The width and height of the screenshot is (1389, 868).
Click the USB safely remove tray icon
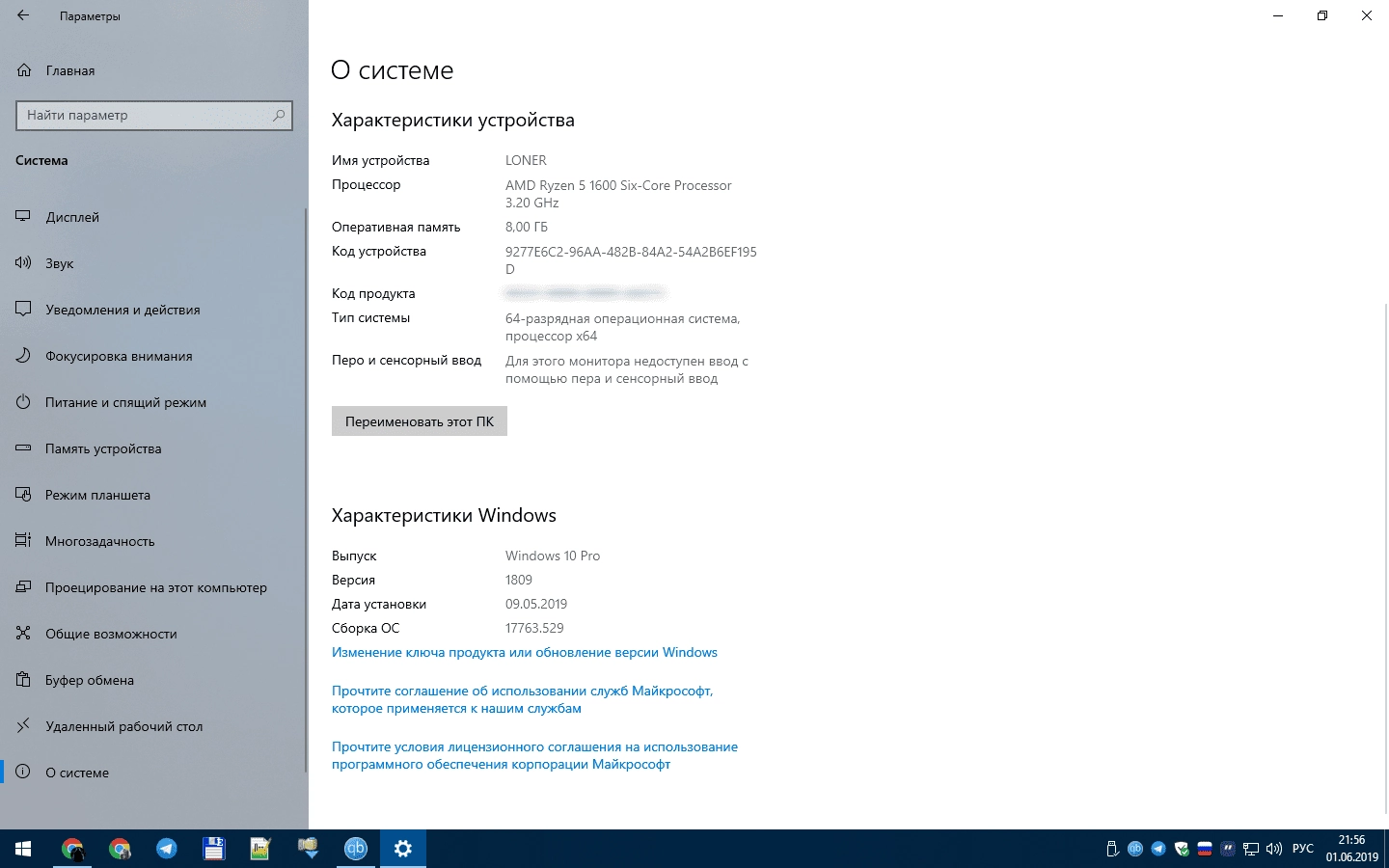[1112, 849]
